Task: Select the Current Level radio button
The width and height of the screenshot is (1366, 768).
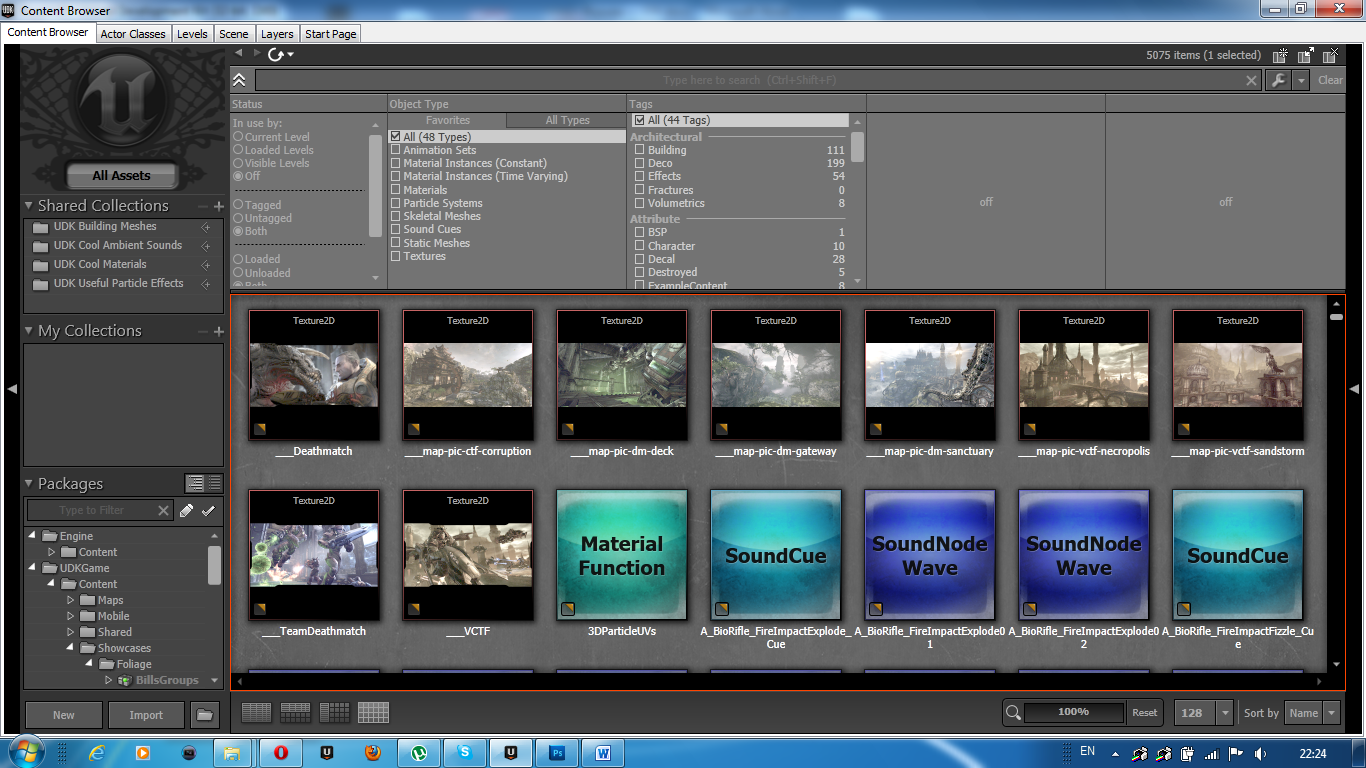Action: [x=238, y=137]
